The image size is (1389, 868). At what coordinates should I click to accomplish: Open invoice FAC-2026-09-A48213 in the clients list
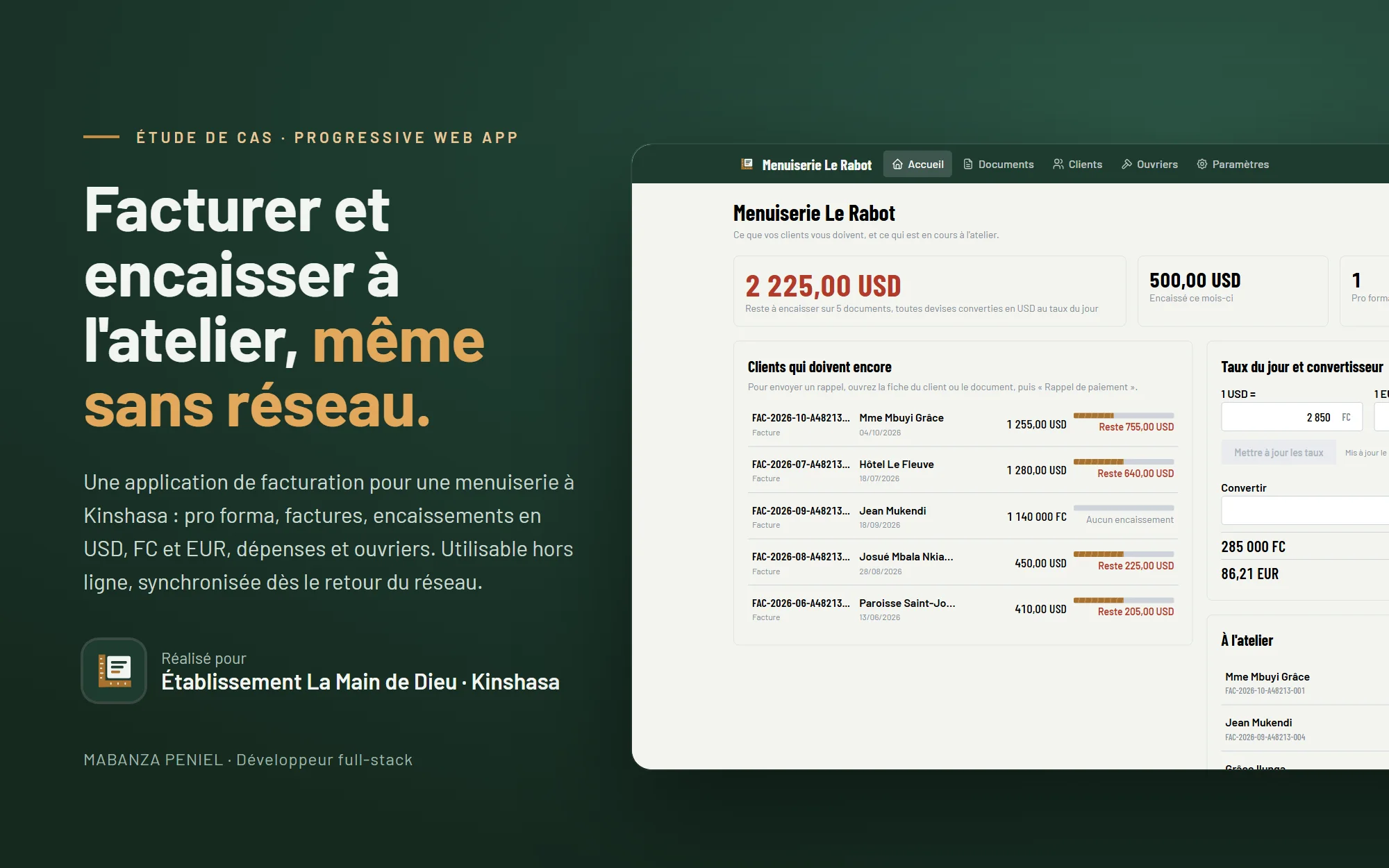coord(963,517)
